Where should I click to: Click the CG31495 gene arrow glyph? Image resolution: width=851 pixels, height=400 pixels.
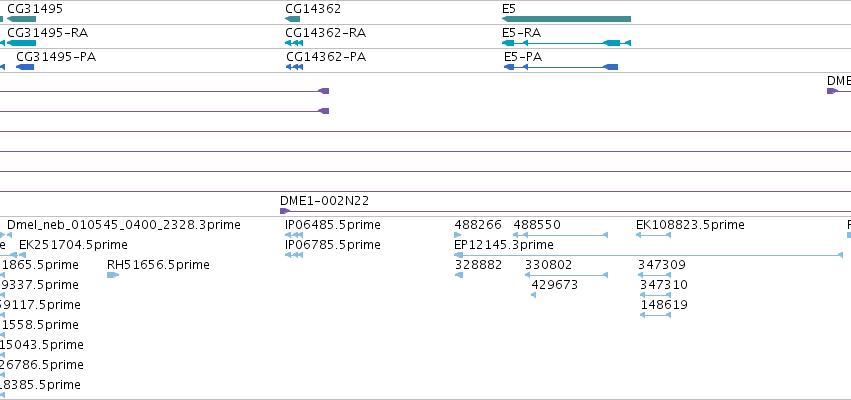tap(21, 19)
